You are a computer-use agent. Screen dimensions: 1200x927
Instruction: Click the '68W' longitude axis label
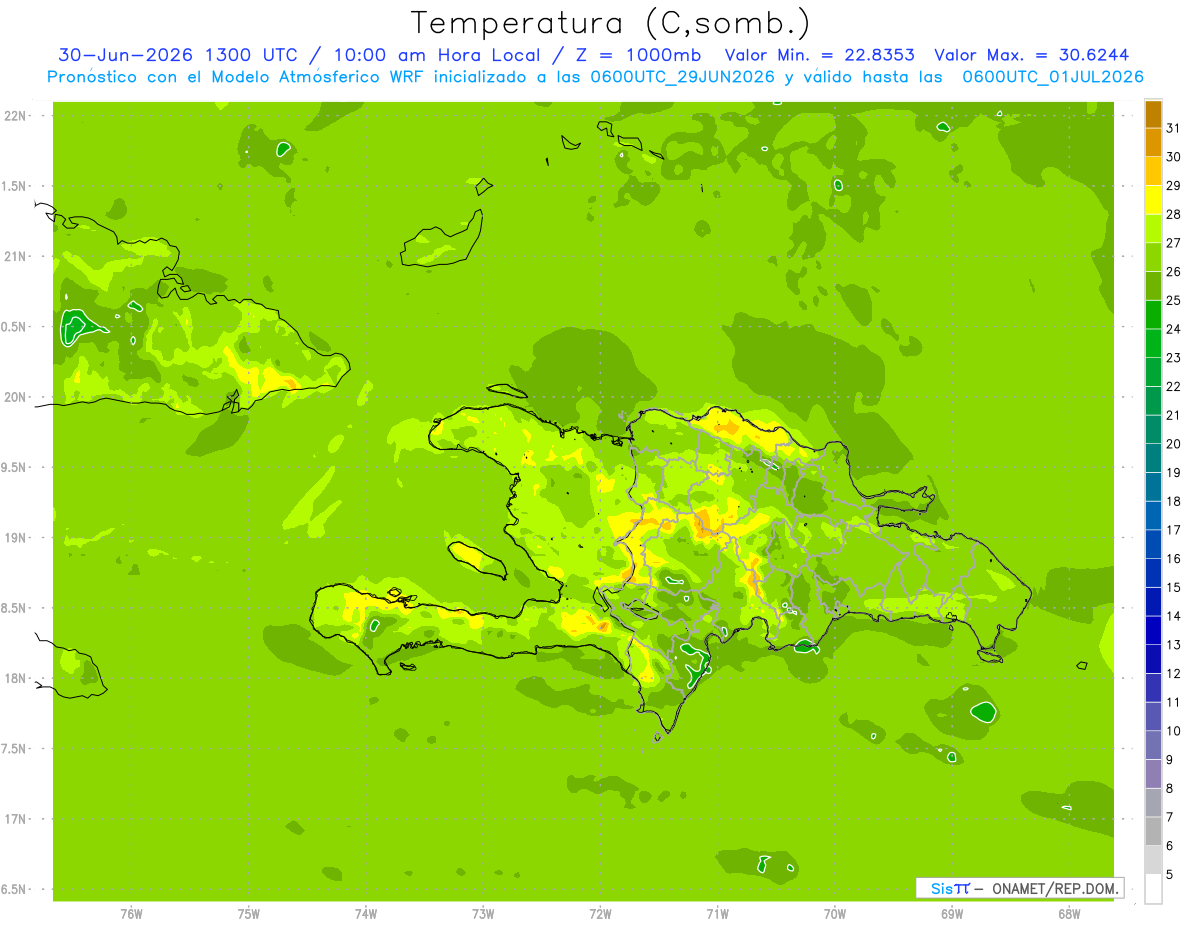point(1069,913)
